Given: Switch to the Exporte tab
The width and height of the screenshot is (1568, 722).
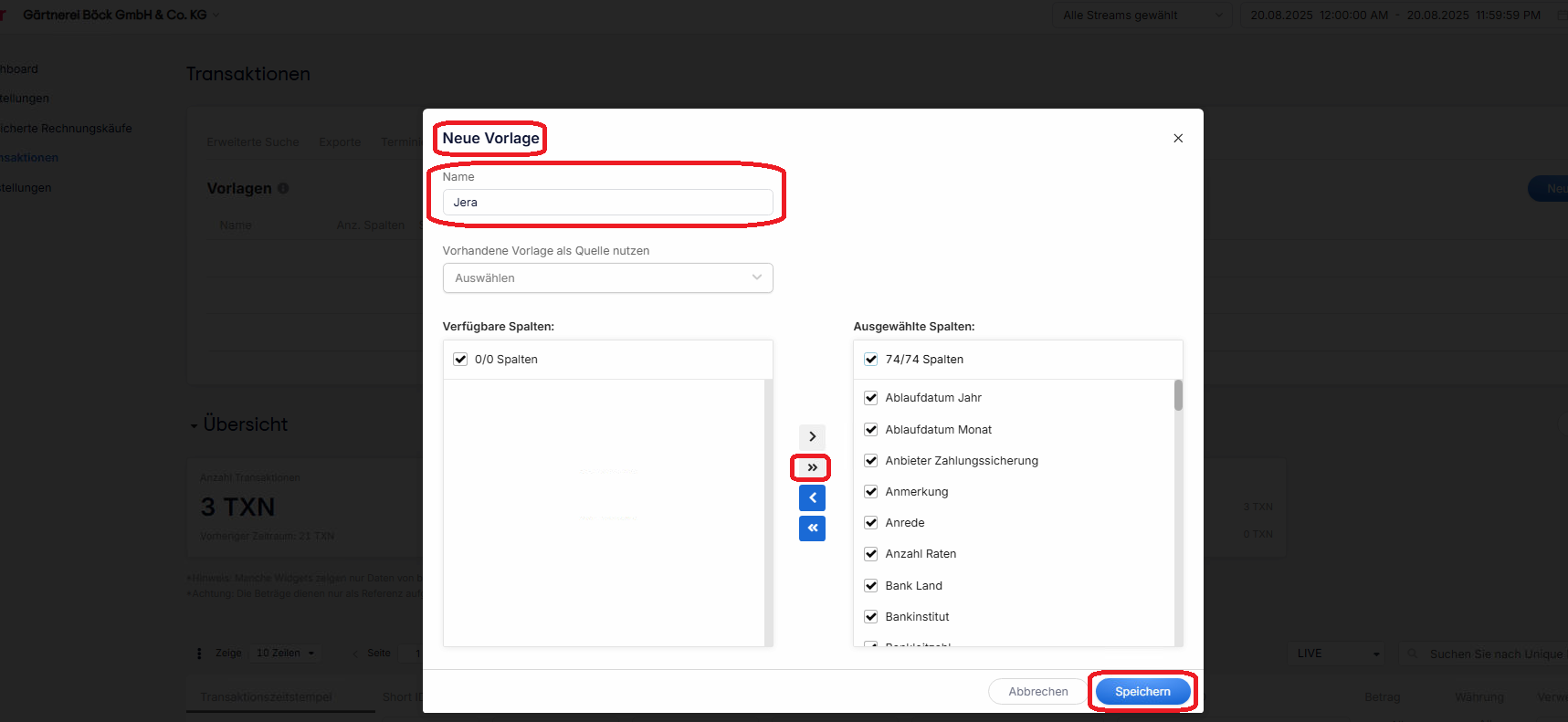Looking at the screenshot, I should point(340,142).
